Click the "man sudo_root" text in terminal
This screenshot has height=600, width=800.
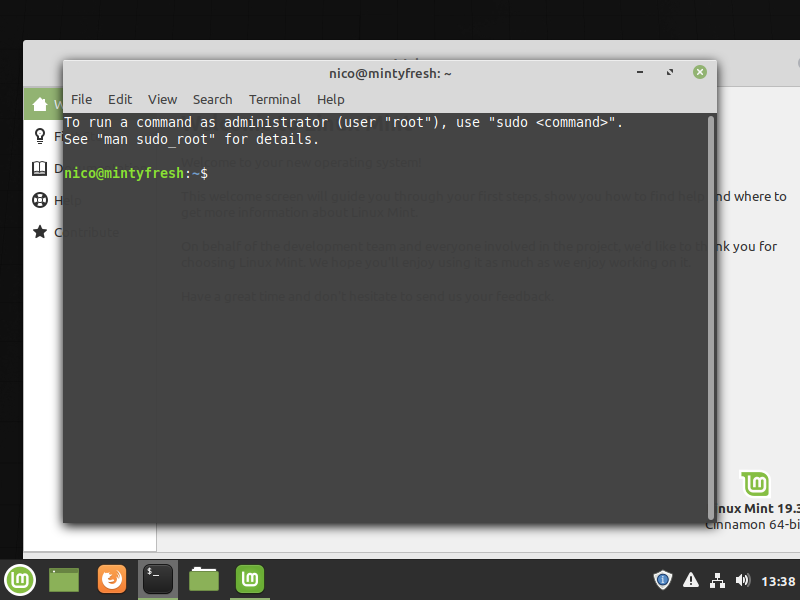156,140
